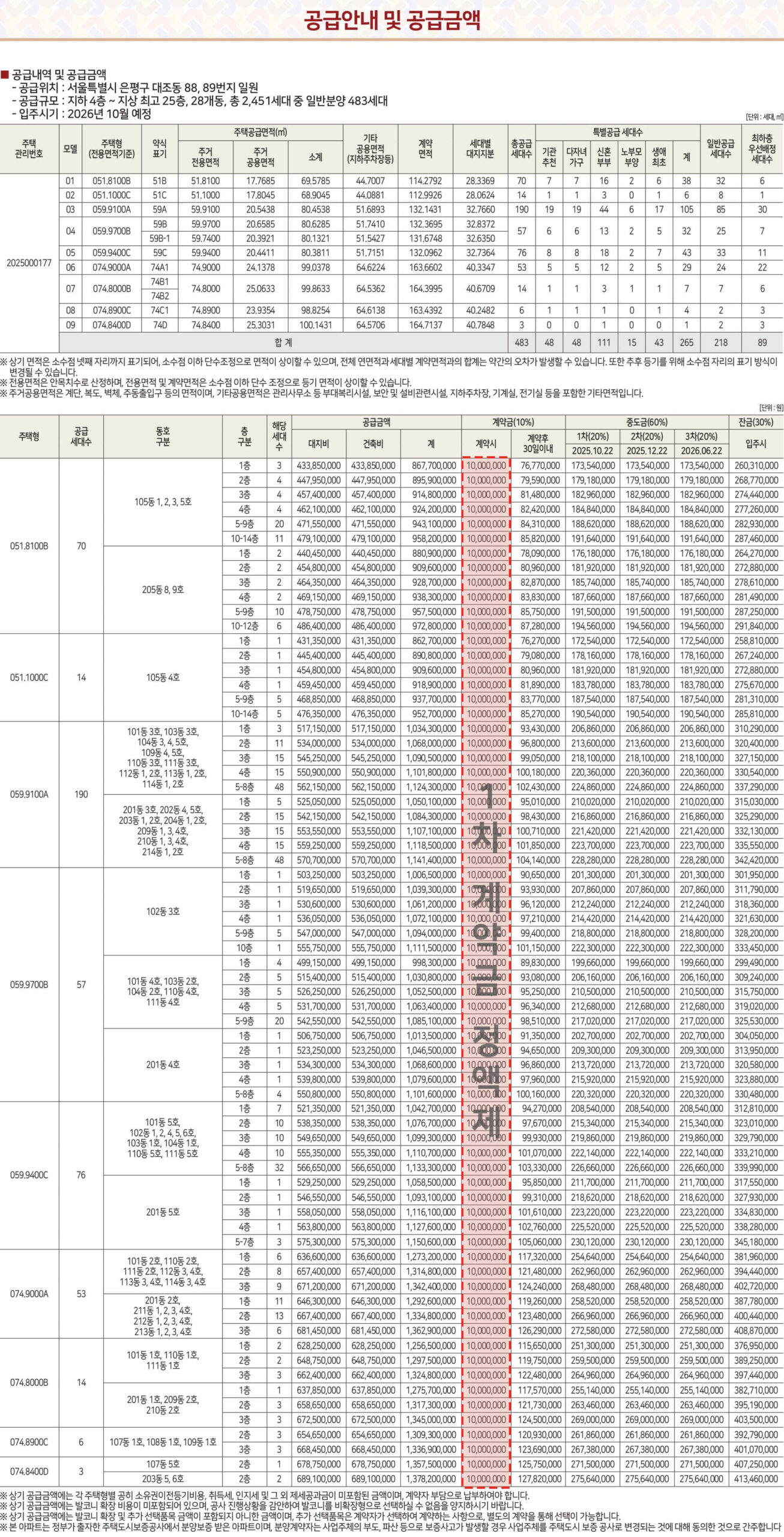Select unit group '105동 1, 2, 3, 5호'
Image resolution: width=784 pixels, height=1537 pixels.
(163, 502)
